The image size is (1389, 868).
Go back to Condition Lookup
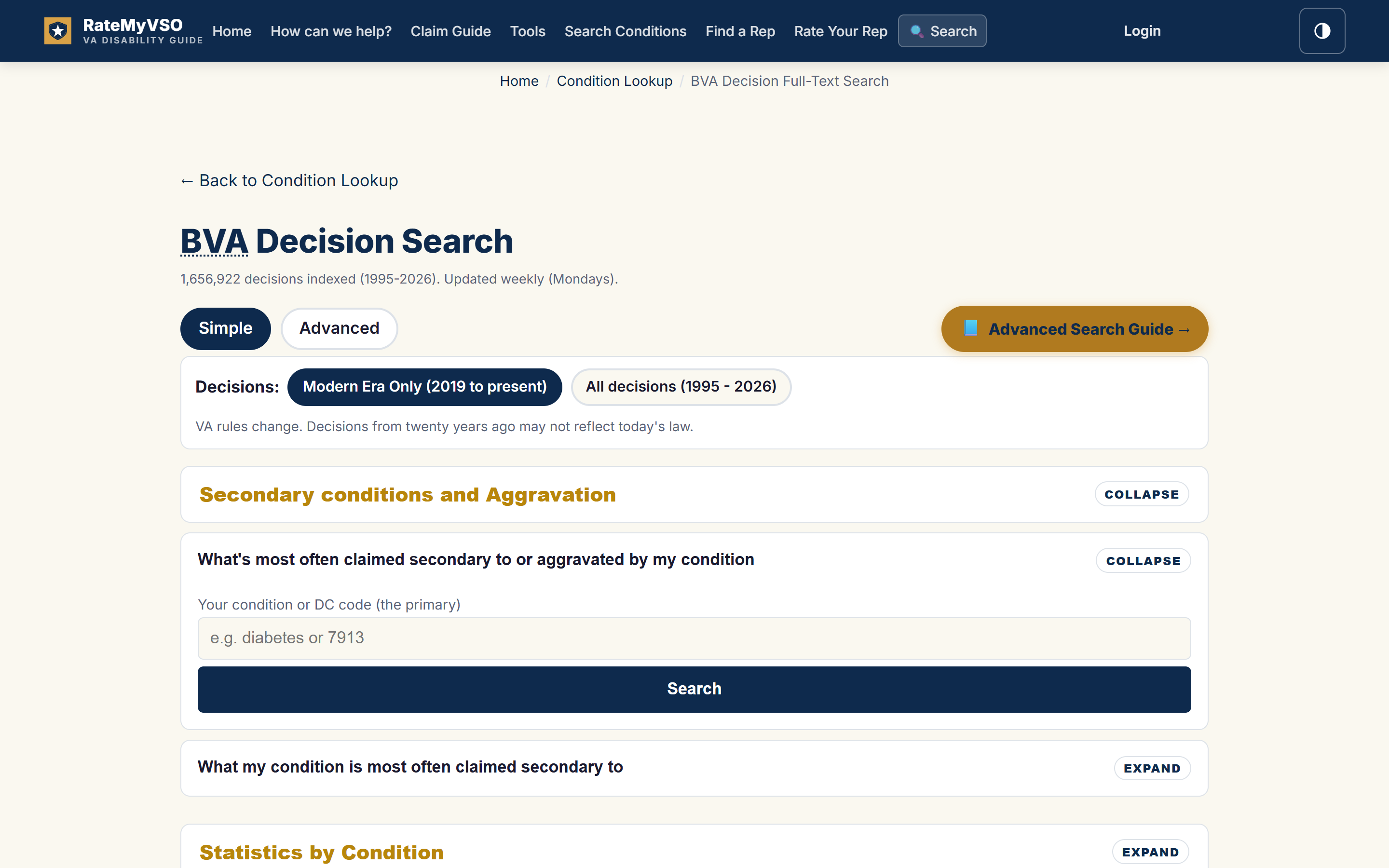[289, 180]
